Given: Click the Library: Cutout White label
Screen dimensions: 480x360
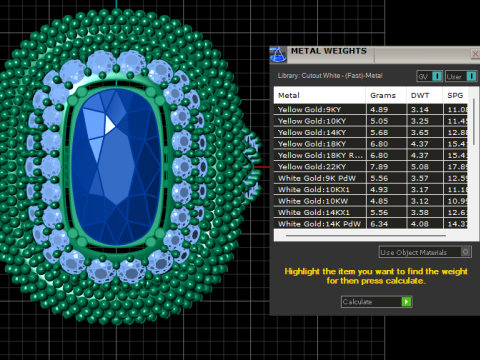Looking at the screenshot, I should point(330,76).
